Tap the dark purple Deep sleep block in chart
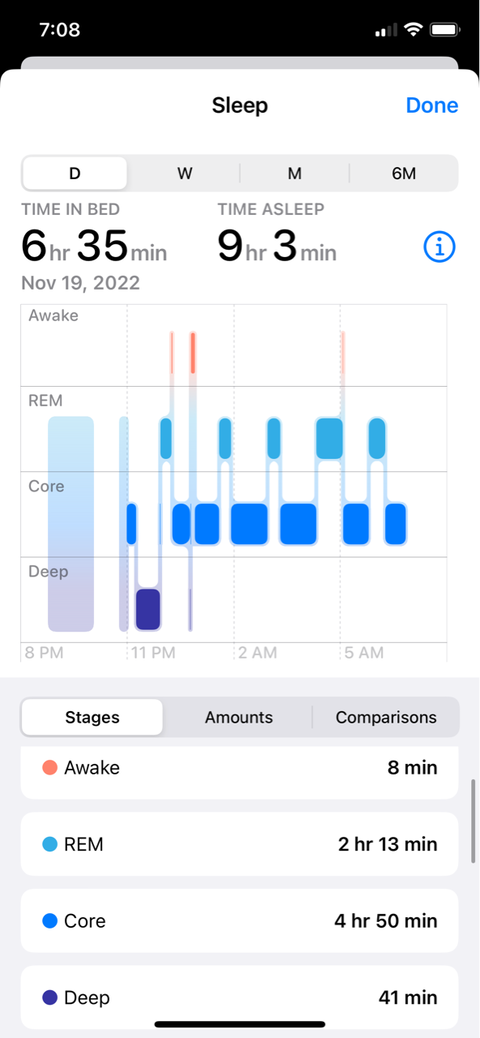 [148, 609]
